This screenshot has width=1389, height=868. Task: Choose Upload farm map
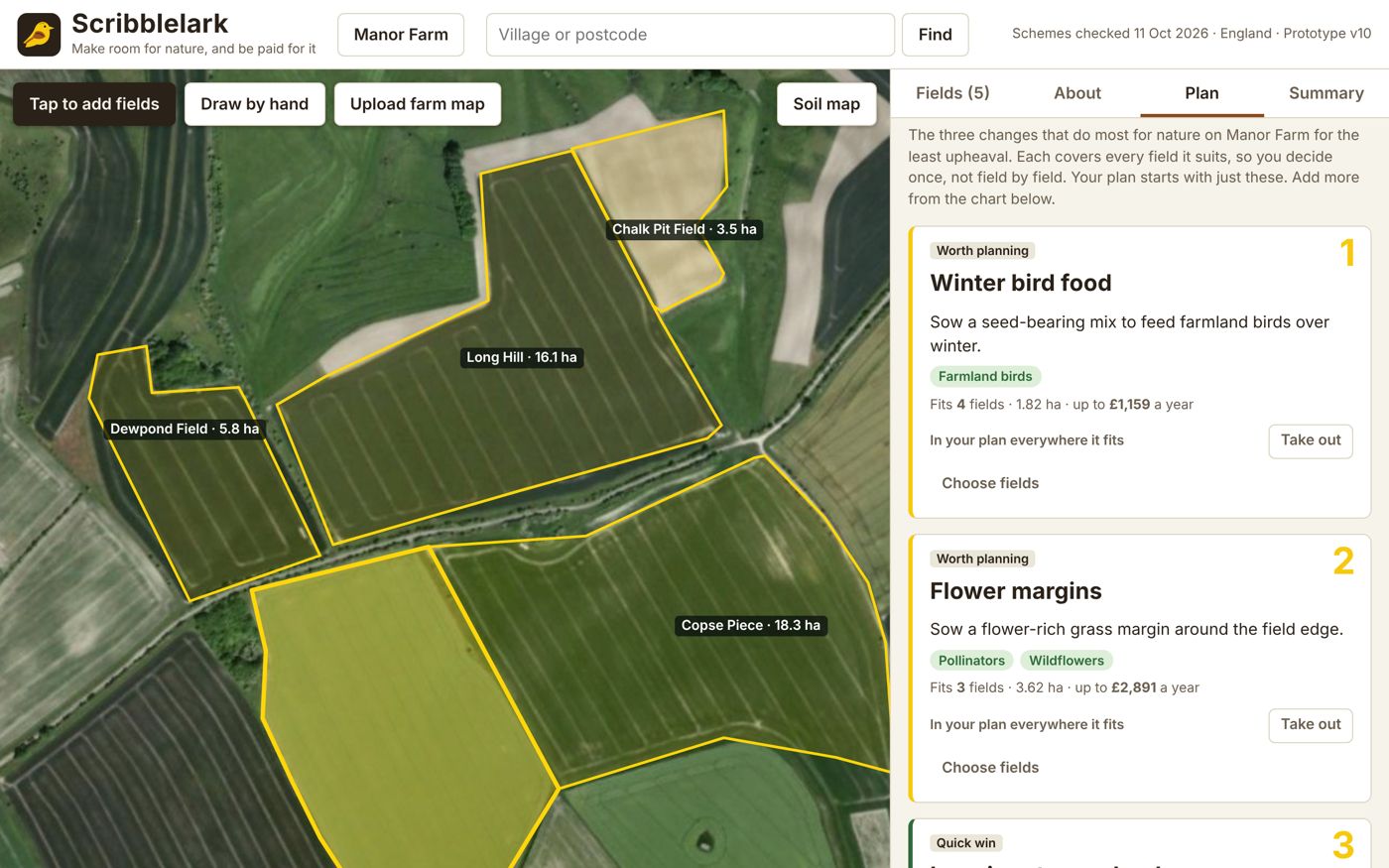(418, 104)
